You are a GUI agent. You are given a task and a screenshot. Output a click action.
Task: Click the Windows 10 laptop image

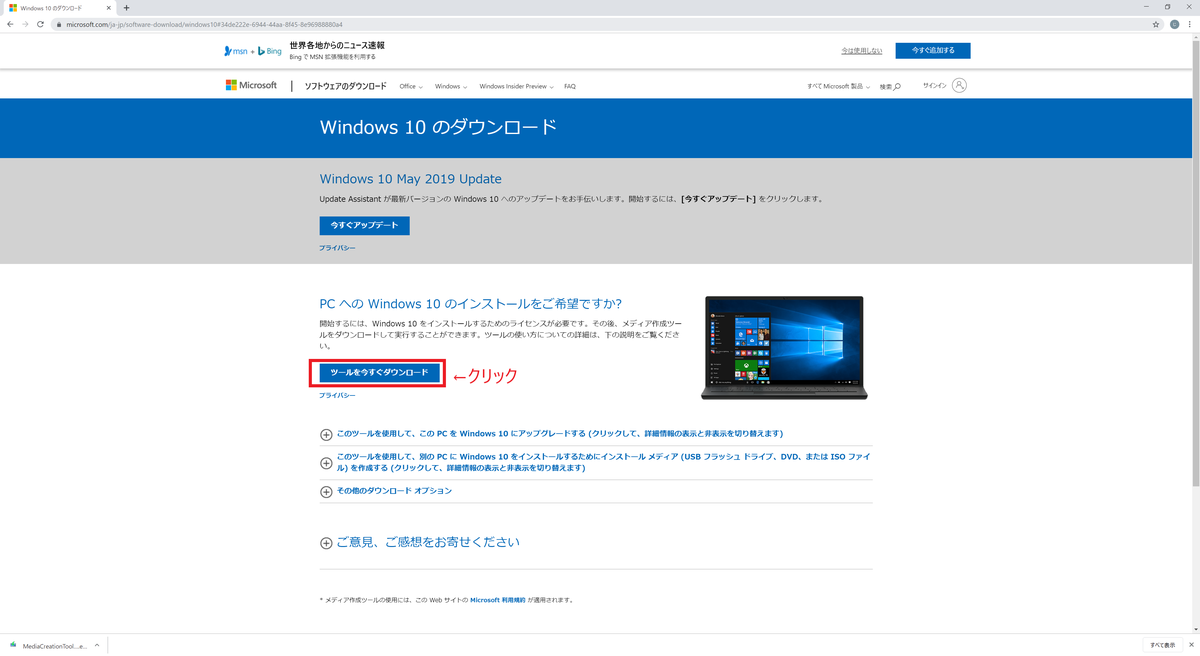pyautogui.click(x=783, y=348)
